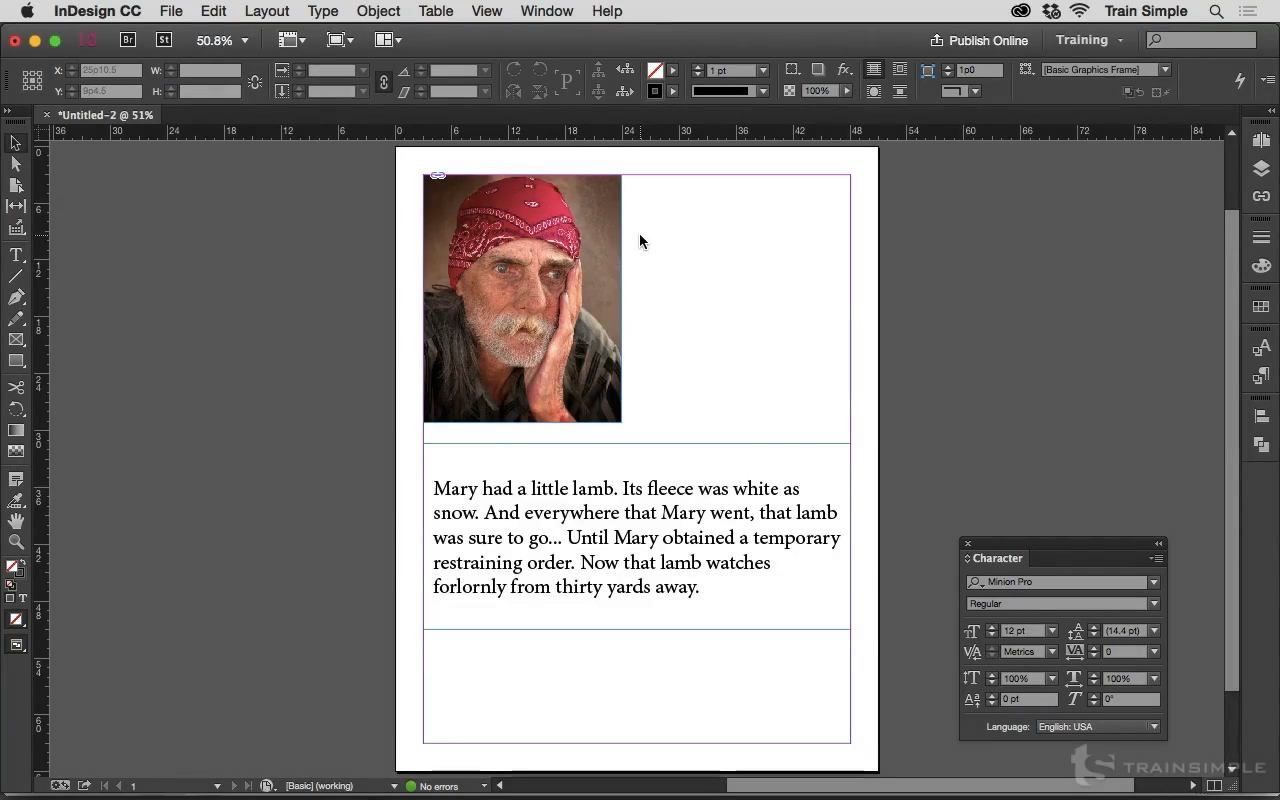
Task: Open the macOS Spotlight search icon
Action: click(1216, 11)
